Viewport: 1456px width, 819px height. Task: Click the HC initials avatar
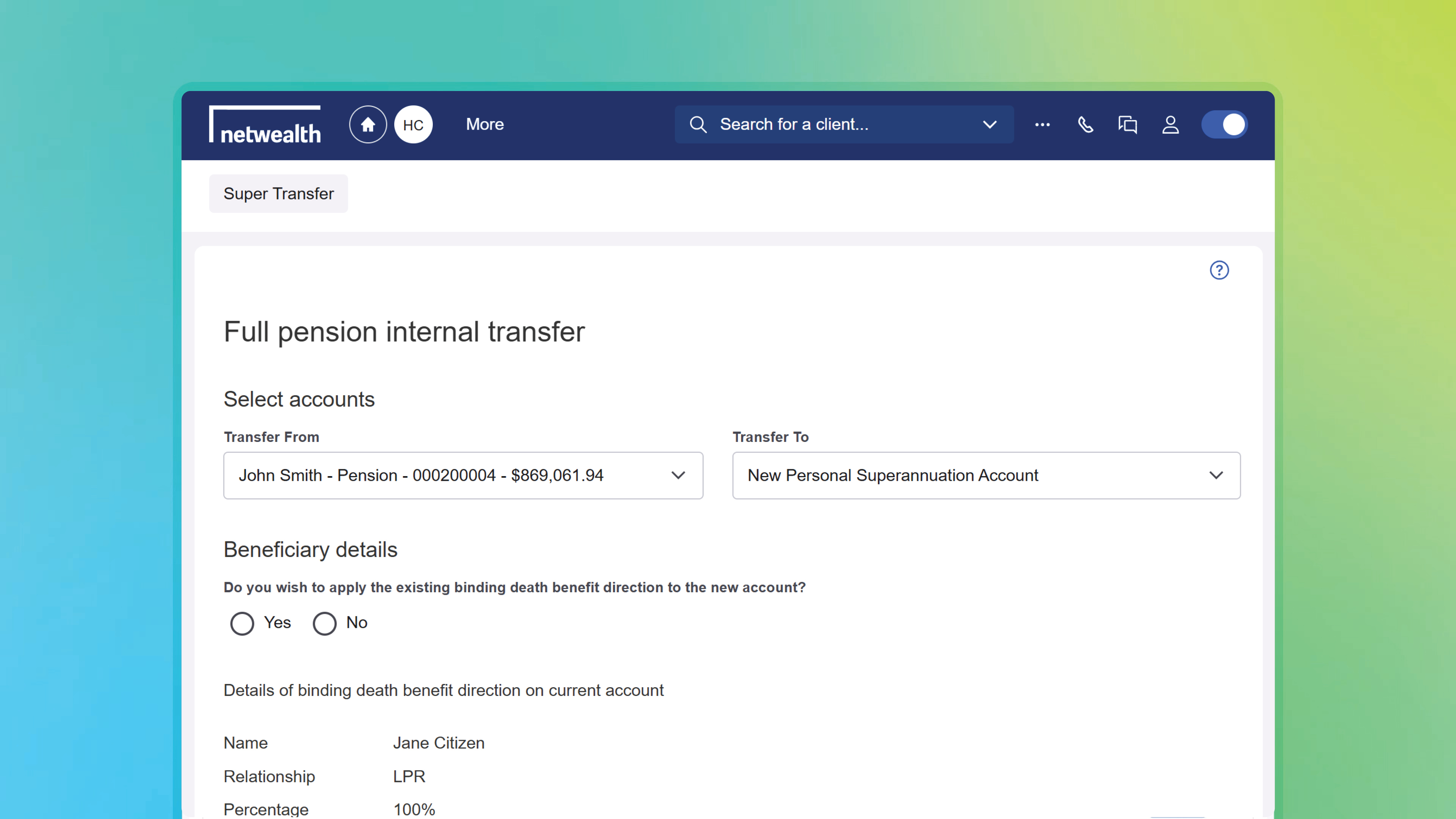[413, 124]
